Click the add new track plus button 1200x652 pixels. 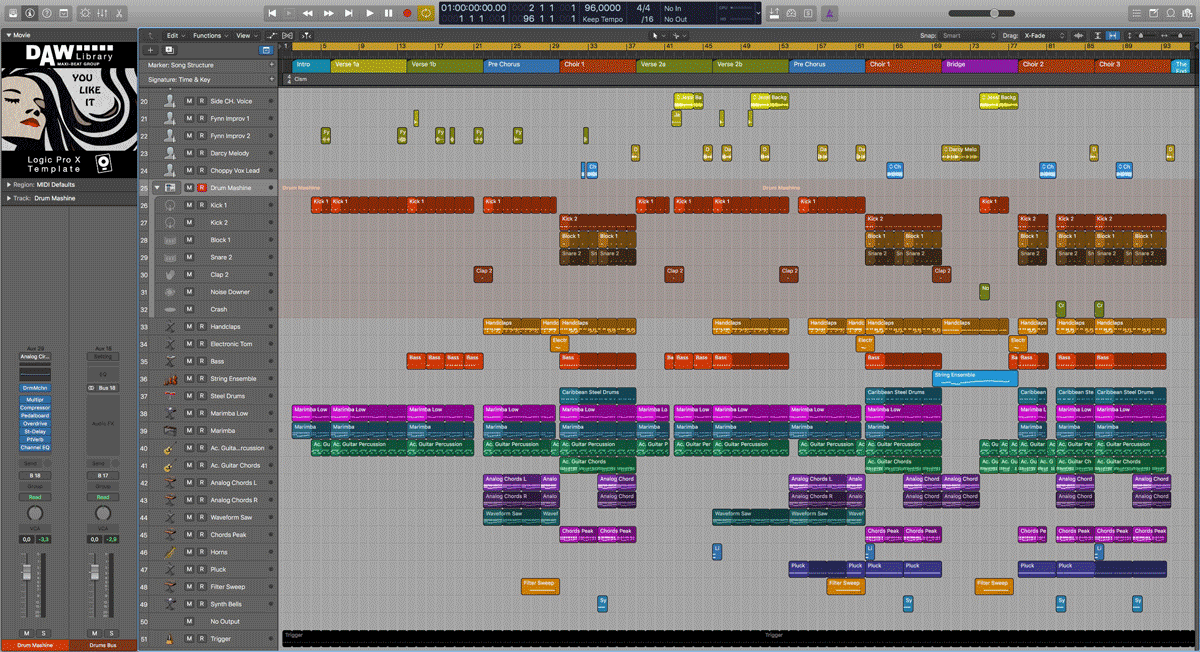pyautogui.click(x=150, y=49)
